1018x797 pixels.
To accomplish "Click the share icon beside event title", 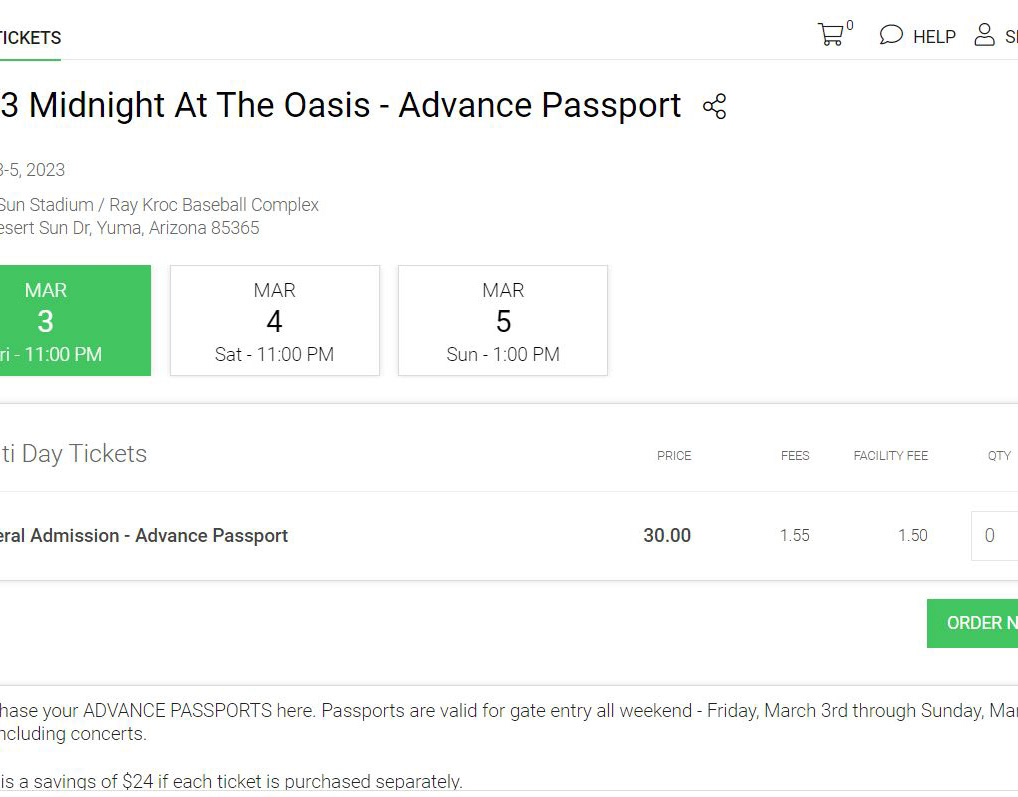I will [x=714, y=107].
